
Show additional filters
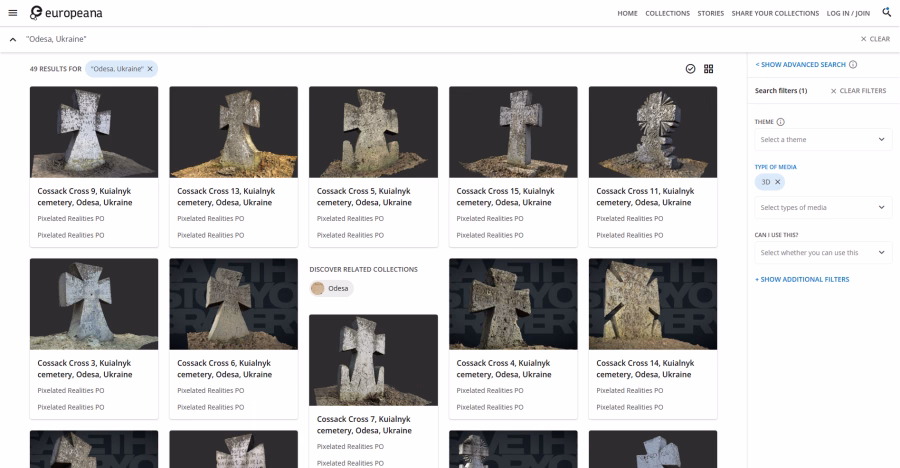coord(802,280)
